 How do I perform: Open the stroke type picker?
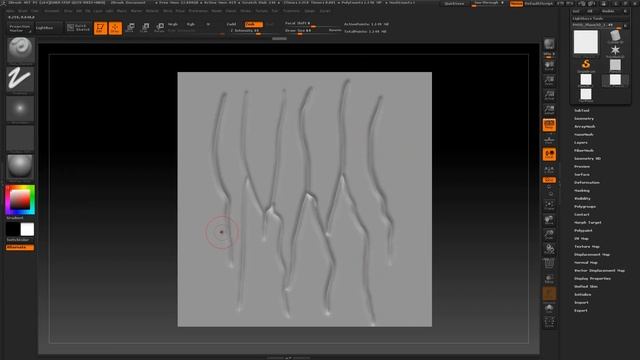[20, 80]
